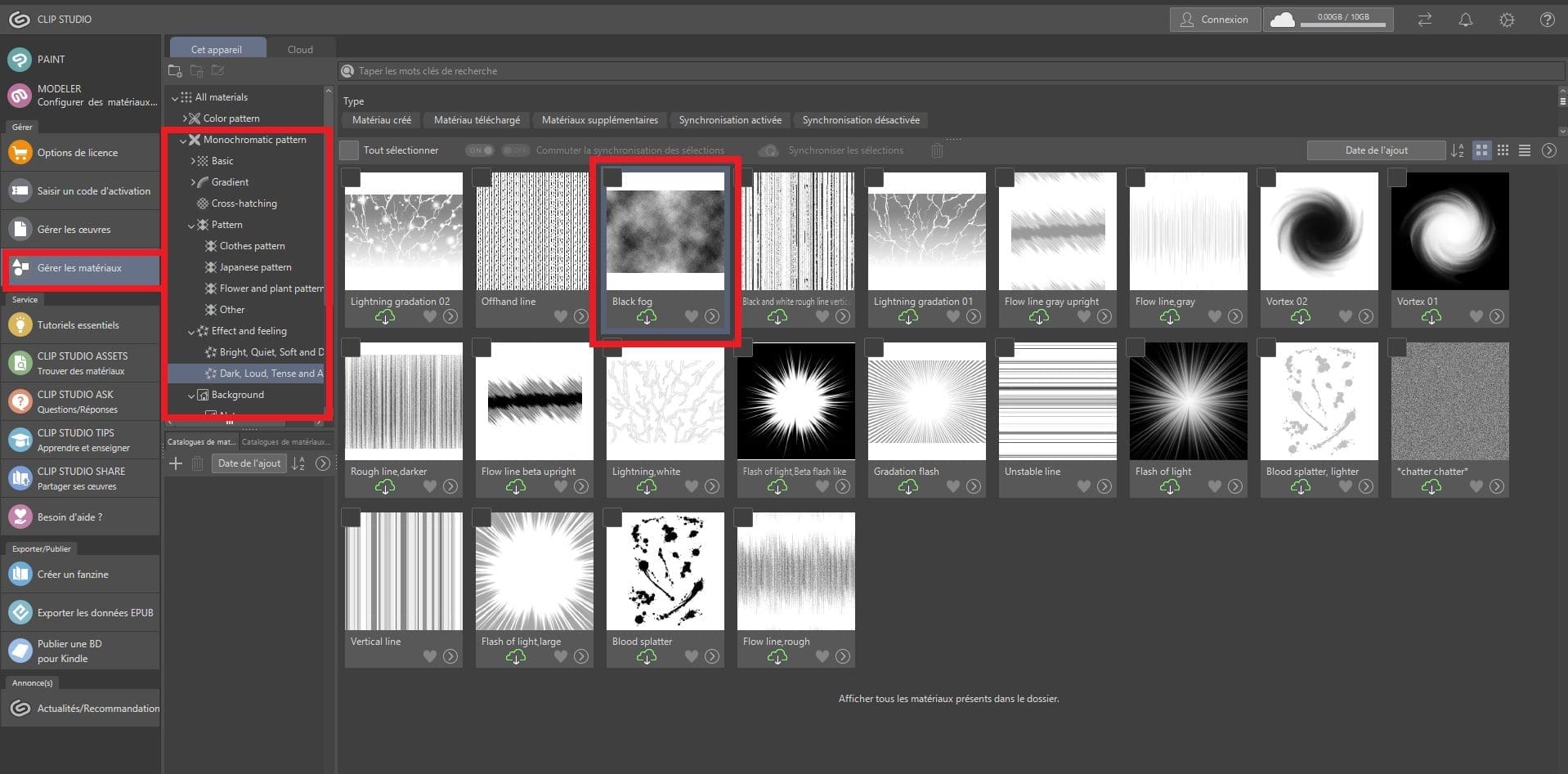The width and height of the screenshot is (1568, 774).
Task: Open Besoin d'aide ?
Action: 80,517
